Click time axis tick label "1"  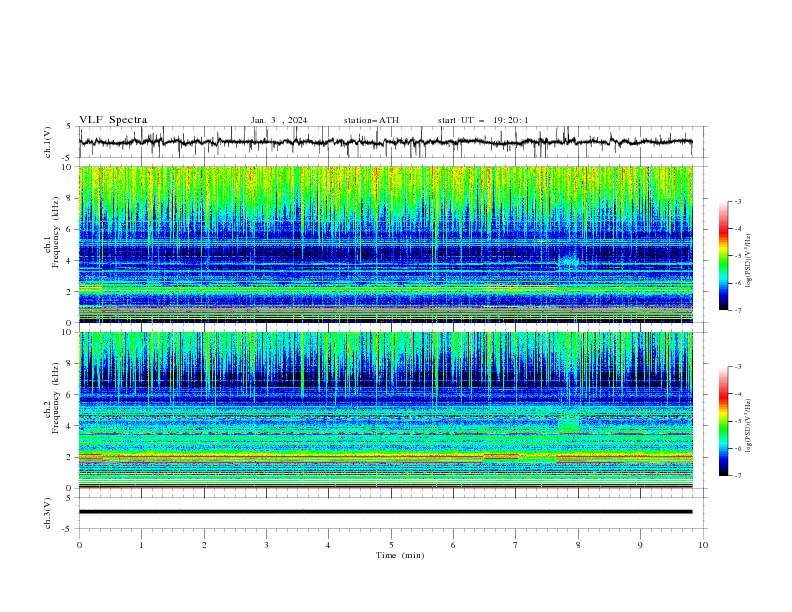tap(141, 545)
